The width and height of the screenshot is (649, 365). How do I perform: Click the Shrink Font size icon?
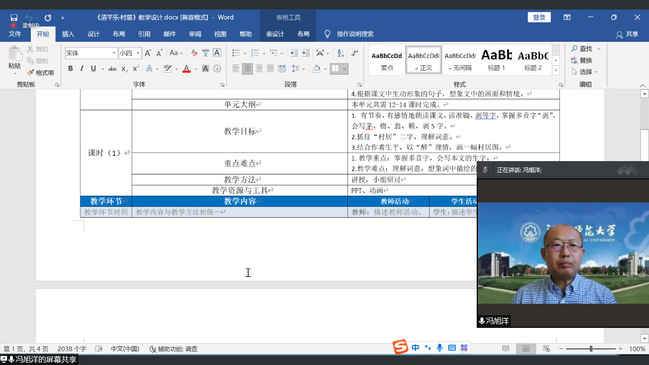pos(159,53)
